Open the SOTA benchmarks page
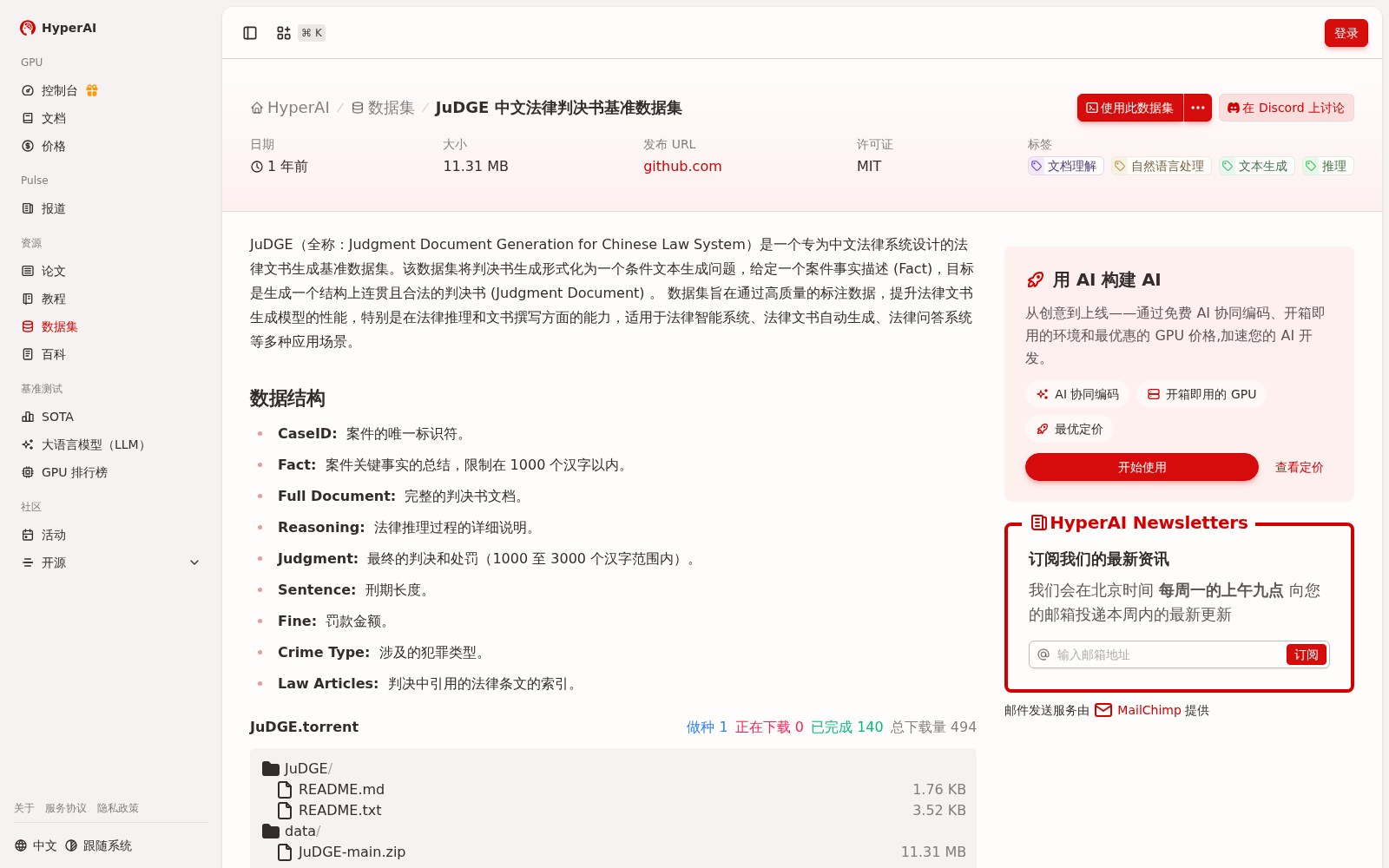Image resolution: width=1389 pixels, height=868 pixels. [111, 417]
